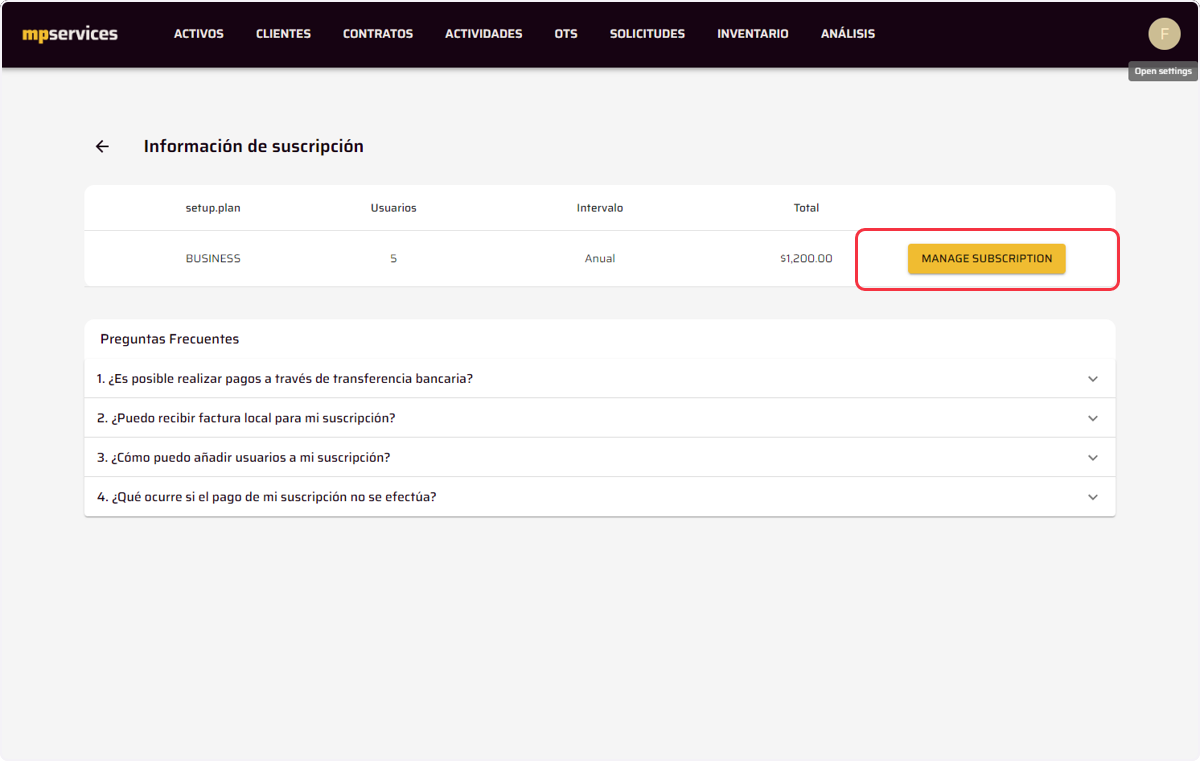Click the users value 5
This screenshot has width=1200, height=761.
(394, 258)
